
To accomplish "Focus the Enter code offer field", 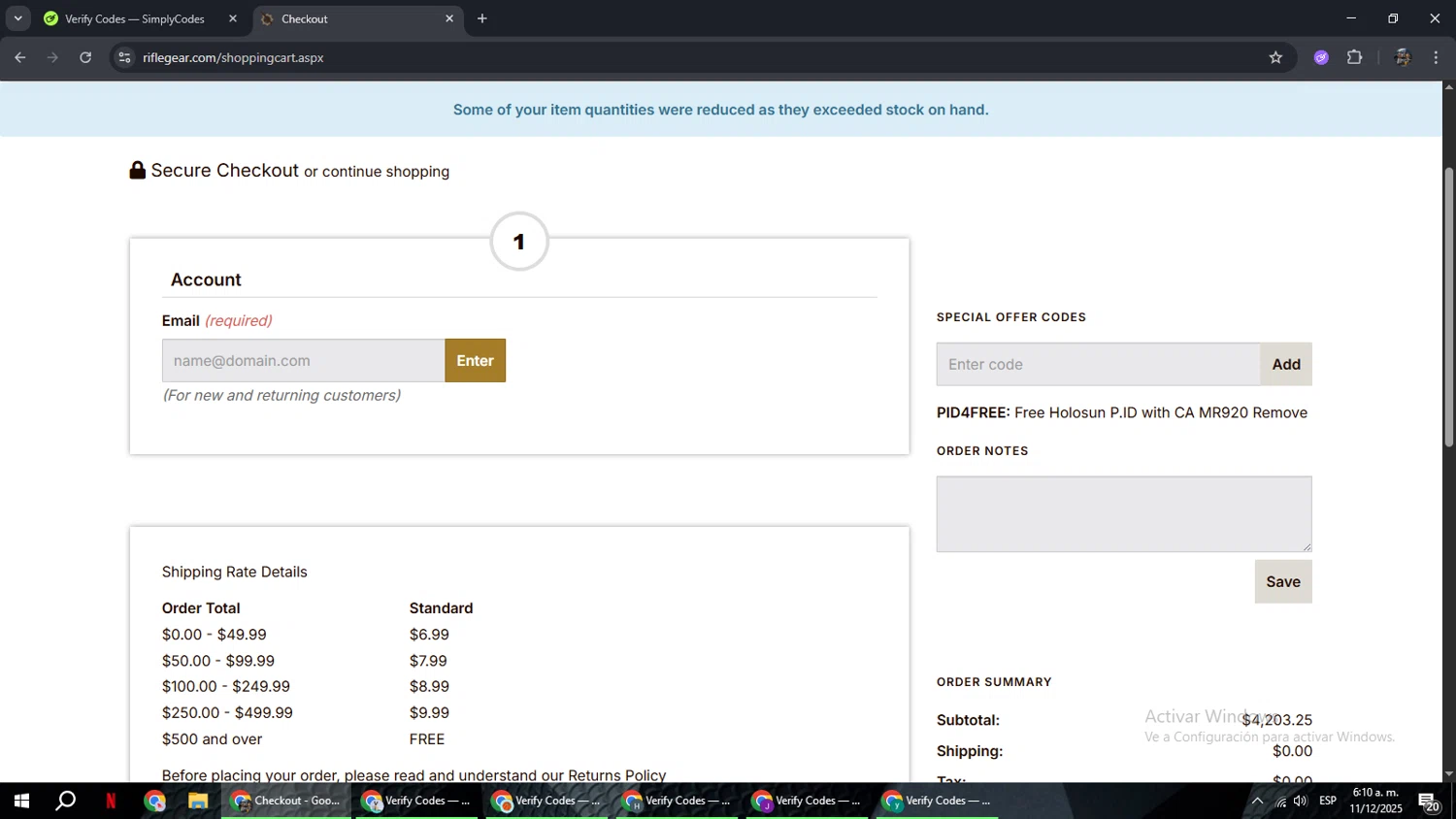I will (x=1098, y=364).
